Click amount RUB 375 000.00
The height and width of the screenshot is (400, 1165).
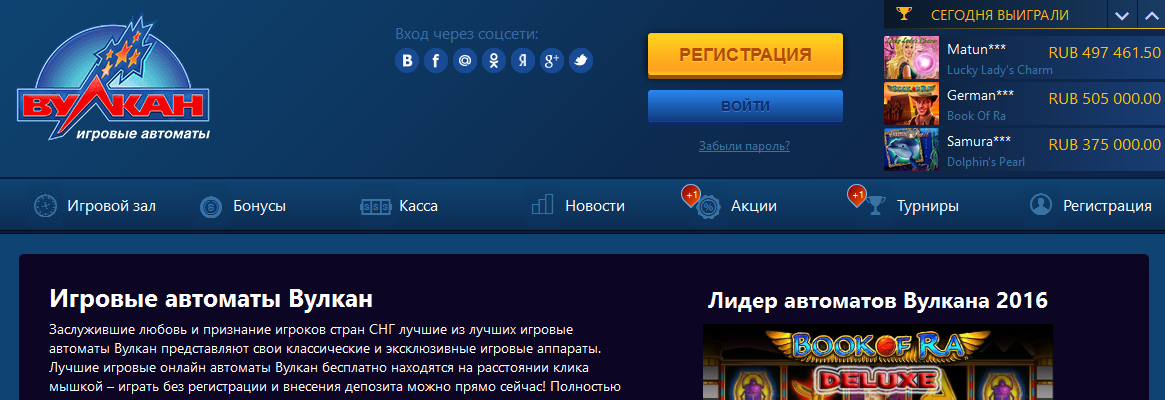1104,143
